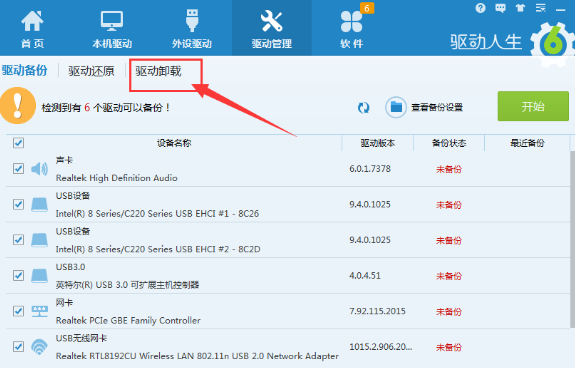Toggle the select-all checkbox in header
Screen dimensions: 575x368
(18, 143)
